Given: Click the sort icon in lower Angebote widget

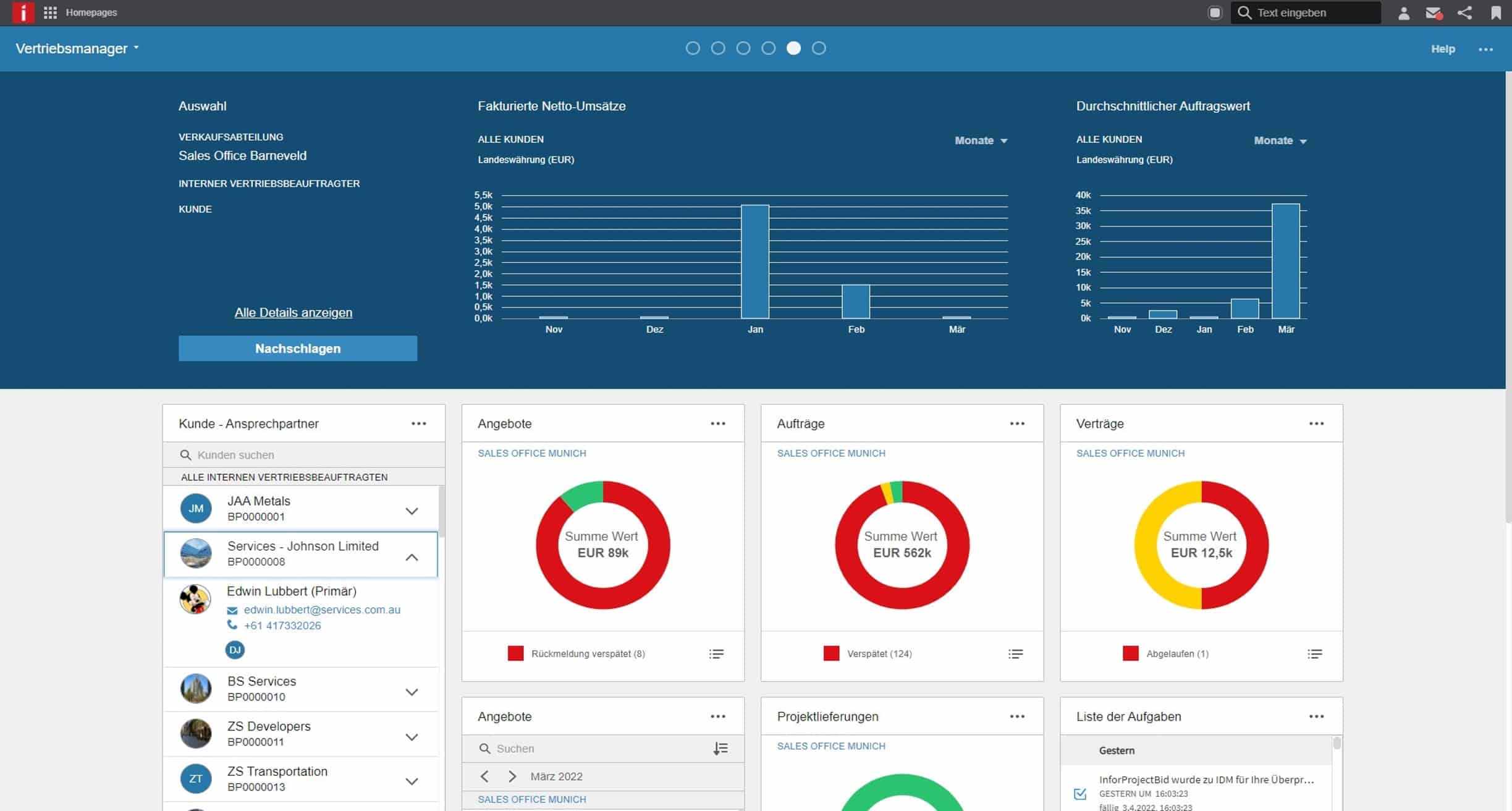Looking at the screenshot, I should (x=720, y=749).
